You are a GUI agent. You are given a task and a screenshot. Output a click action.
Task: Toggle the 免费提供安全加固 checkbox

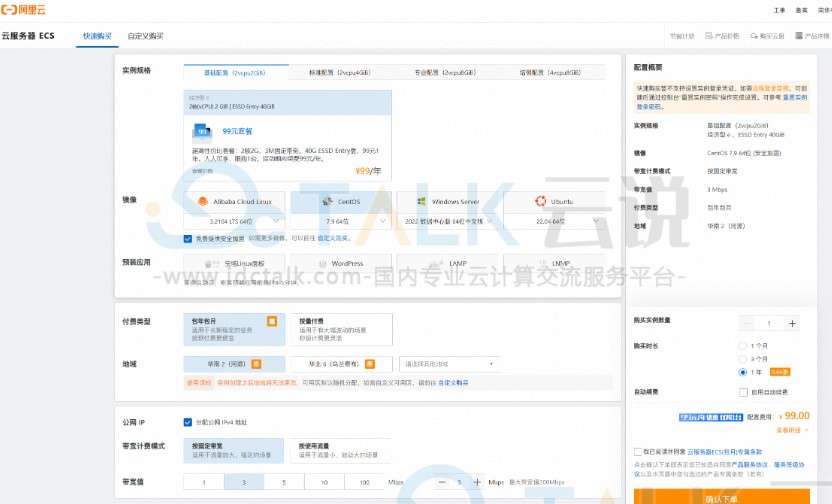click(x=187, y=239)
